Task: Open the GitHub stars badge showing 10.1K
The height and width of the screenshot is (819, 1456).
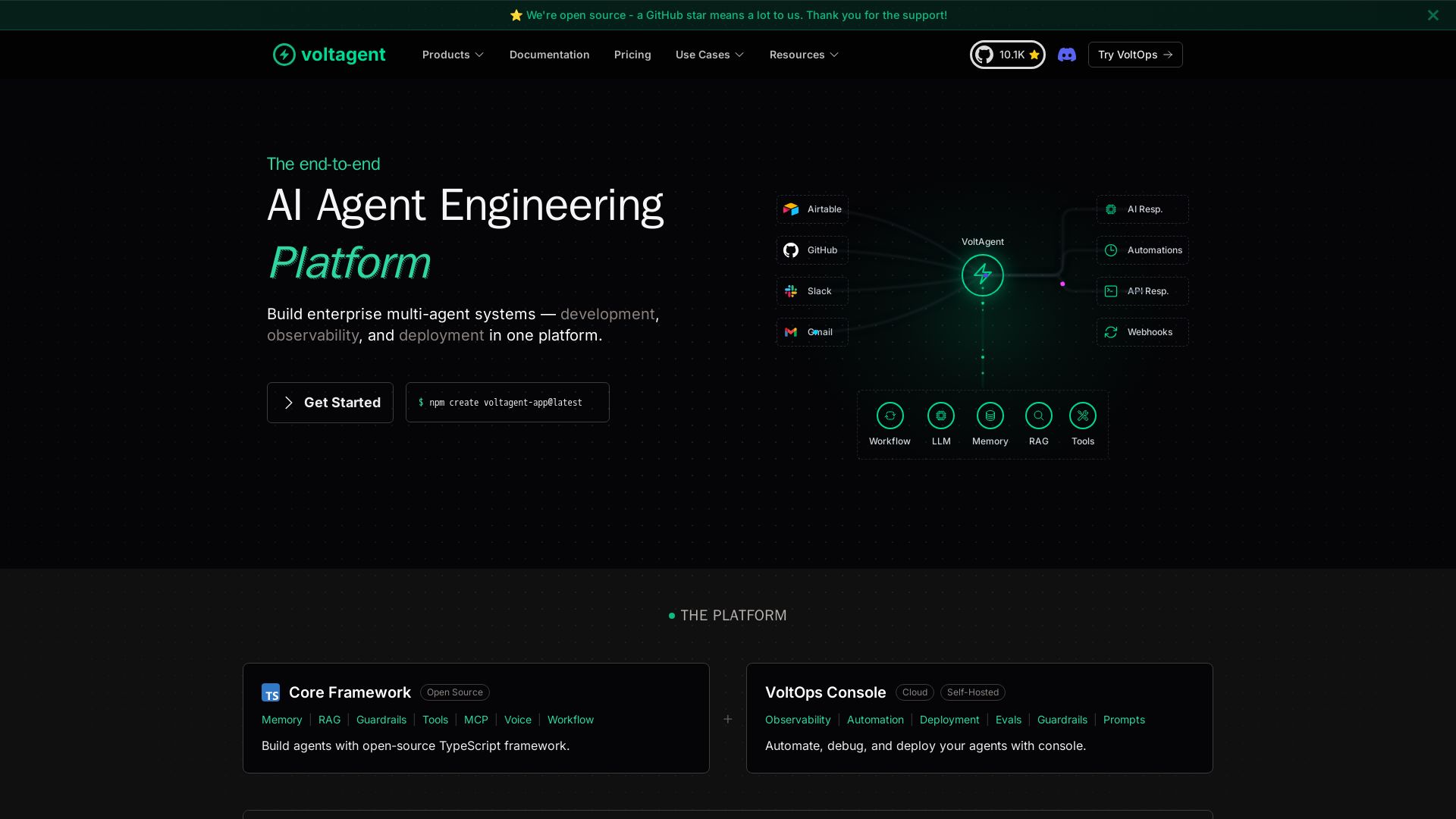Action: pyautogui.click(x=1007, y=55)
